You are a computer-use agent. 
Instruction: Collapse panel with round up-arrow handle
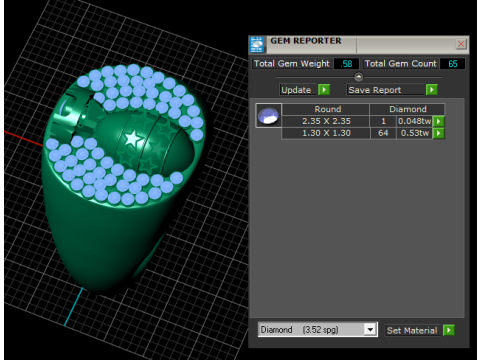pos(359,77)
